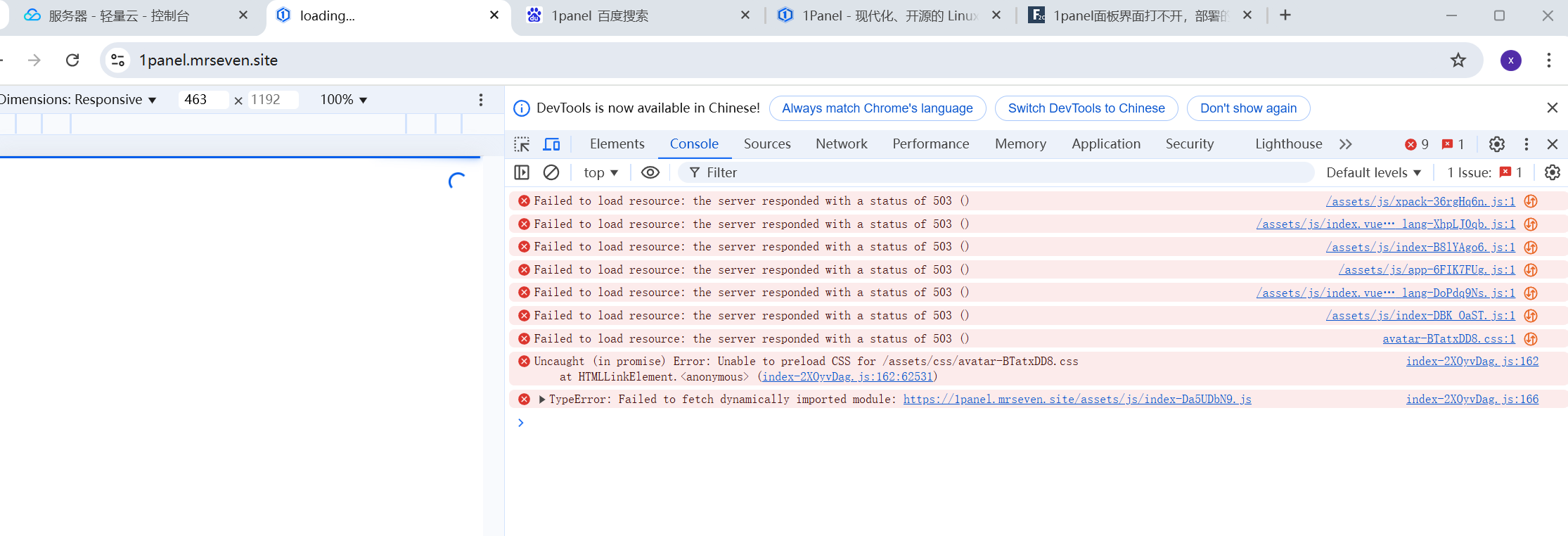
Task: Open the 100% zoom dropdown
Action: (x=344, y=100)
